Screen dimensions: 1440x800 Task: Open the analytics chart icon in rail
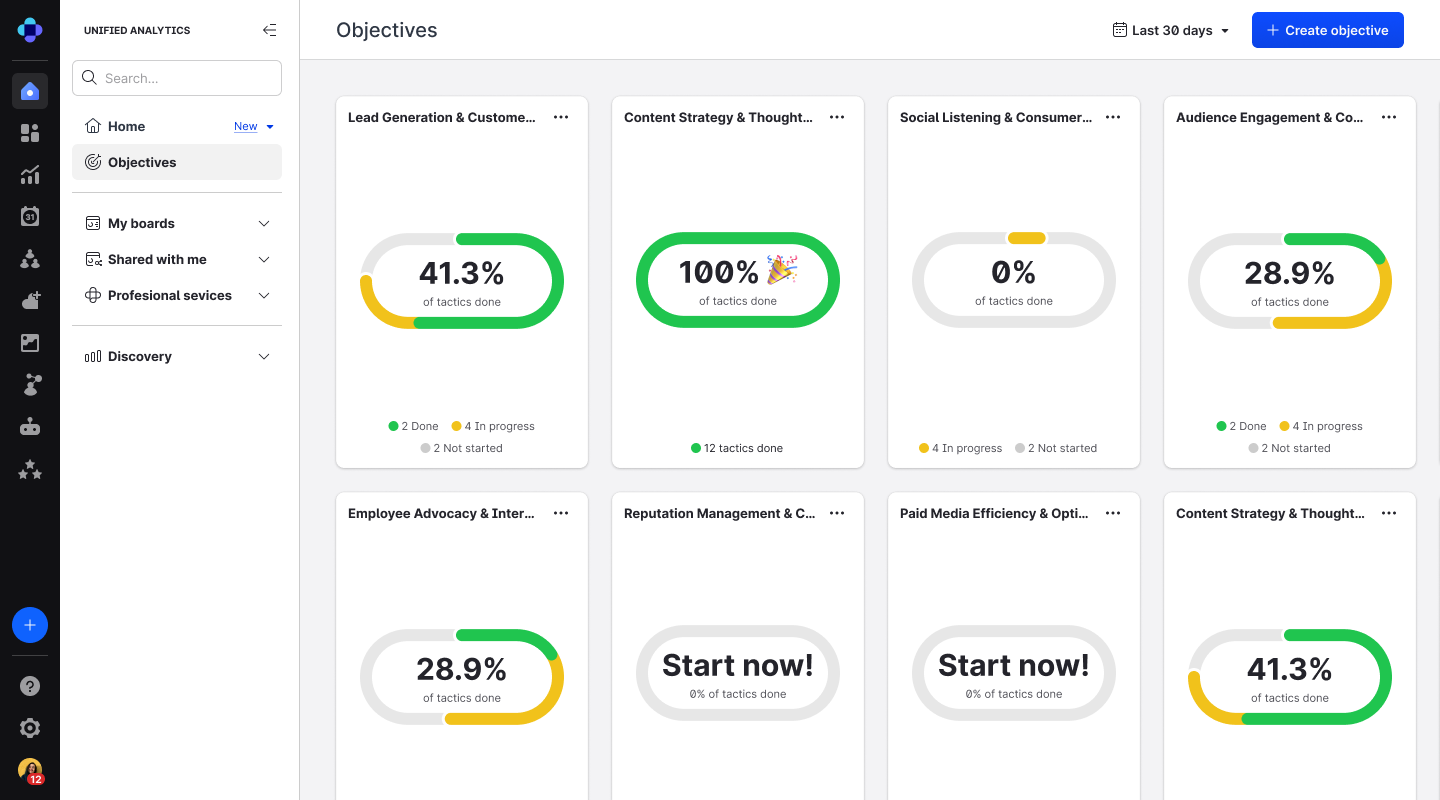click(30, 175)
